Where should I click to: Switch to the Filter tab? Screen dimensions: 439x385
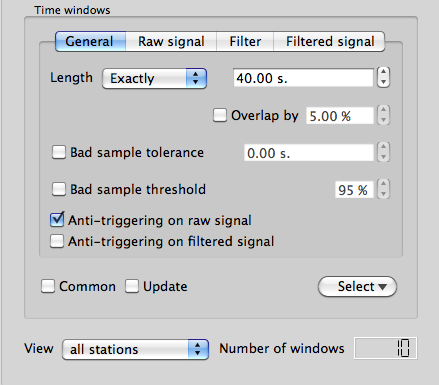245,42
